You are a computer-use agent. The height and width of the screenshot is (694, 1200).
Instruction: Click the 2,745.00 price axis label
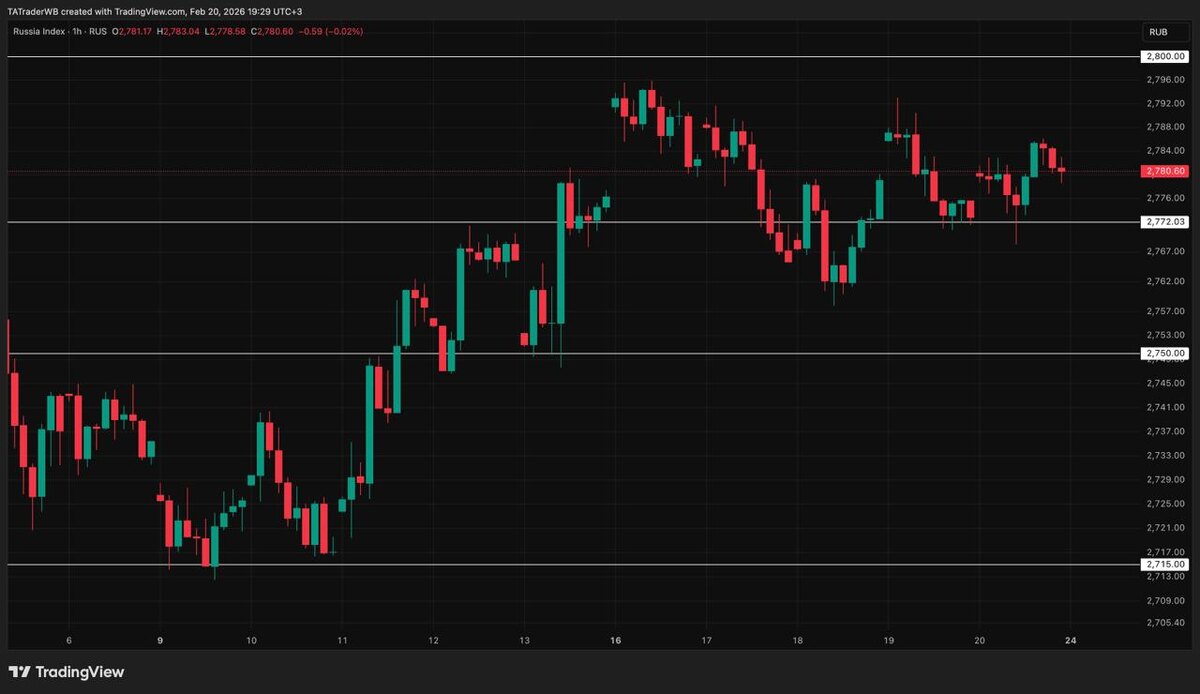(x=1166, y=383)
